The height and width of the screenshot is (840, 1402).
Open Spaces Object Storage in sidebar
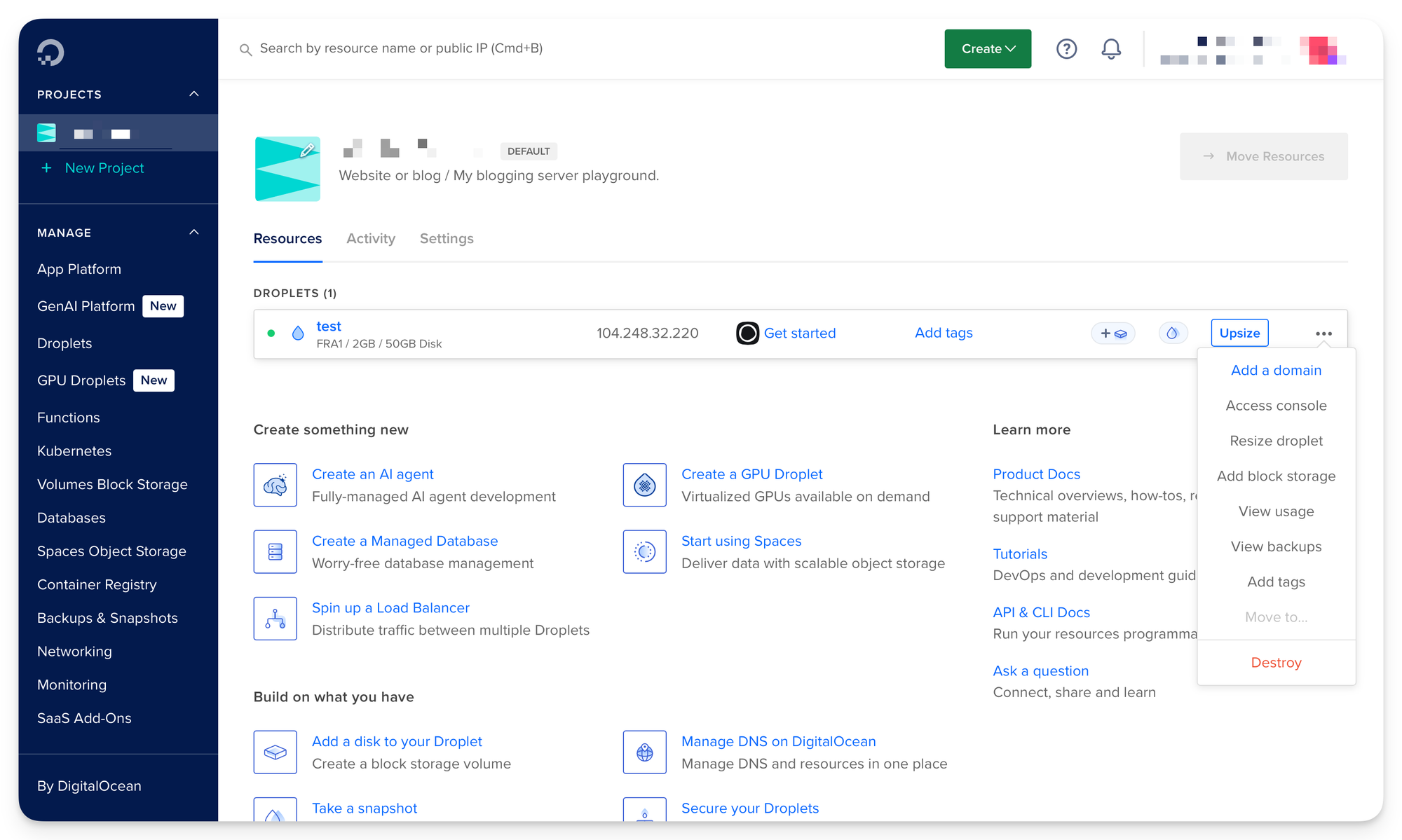click(111, 551)
